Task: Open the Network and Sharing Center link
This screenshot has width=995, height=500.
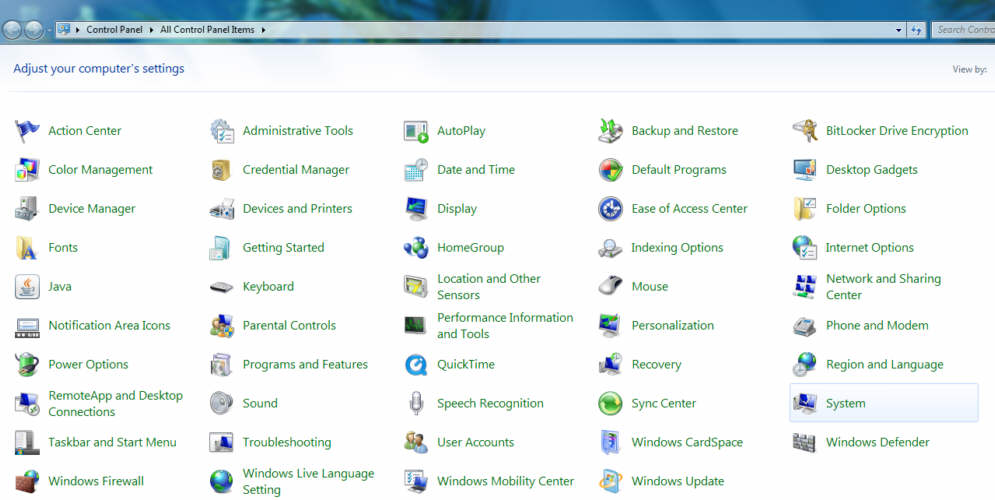Action: 883,287
